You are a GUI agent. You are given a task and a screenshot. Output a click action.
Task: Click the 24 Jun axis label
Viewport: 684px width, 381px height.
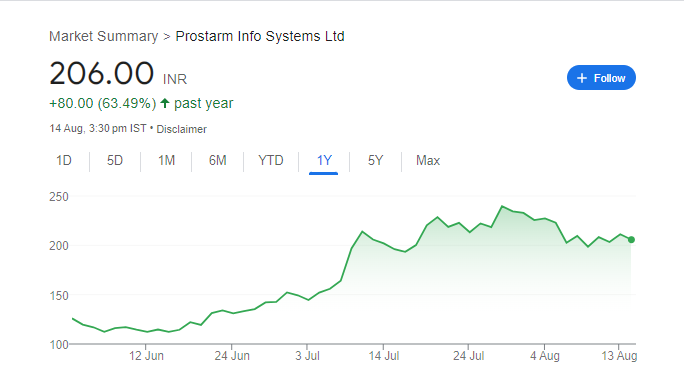tap(232, 356)
